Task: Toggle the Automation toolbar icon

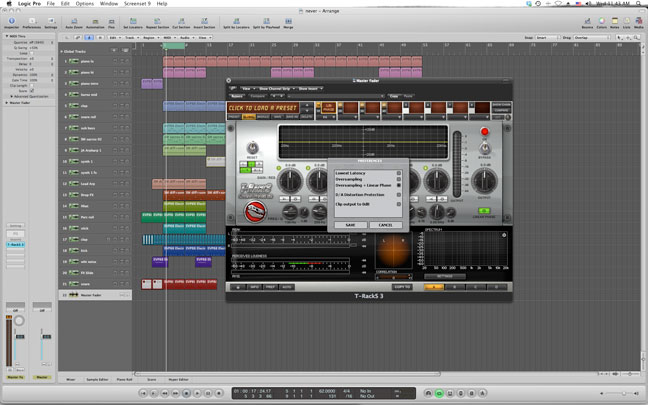Action: pyautogui.click(x=95, y=22)
